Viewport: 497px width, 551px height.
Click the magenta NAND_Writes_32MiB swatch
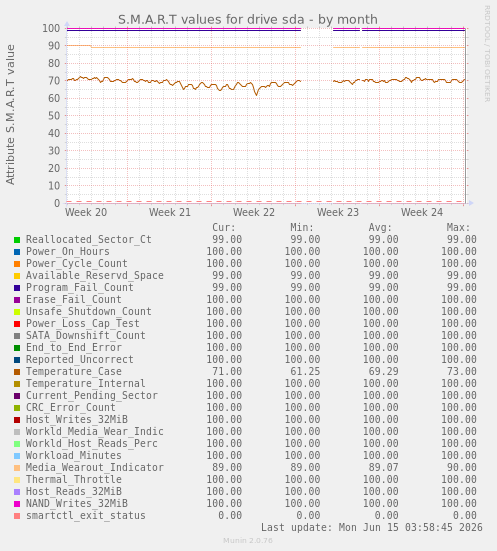tap(17, 504)
